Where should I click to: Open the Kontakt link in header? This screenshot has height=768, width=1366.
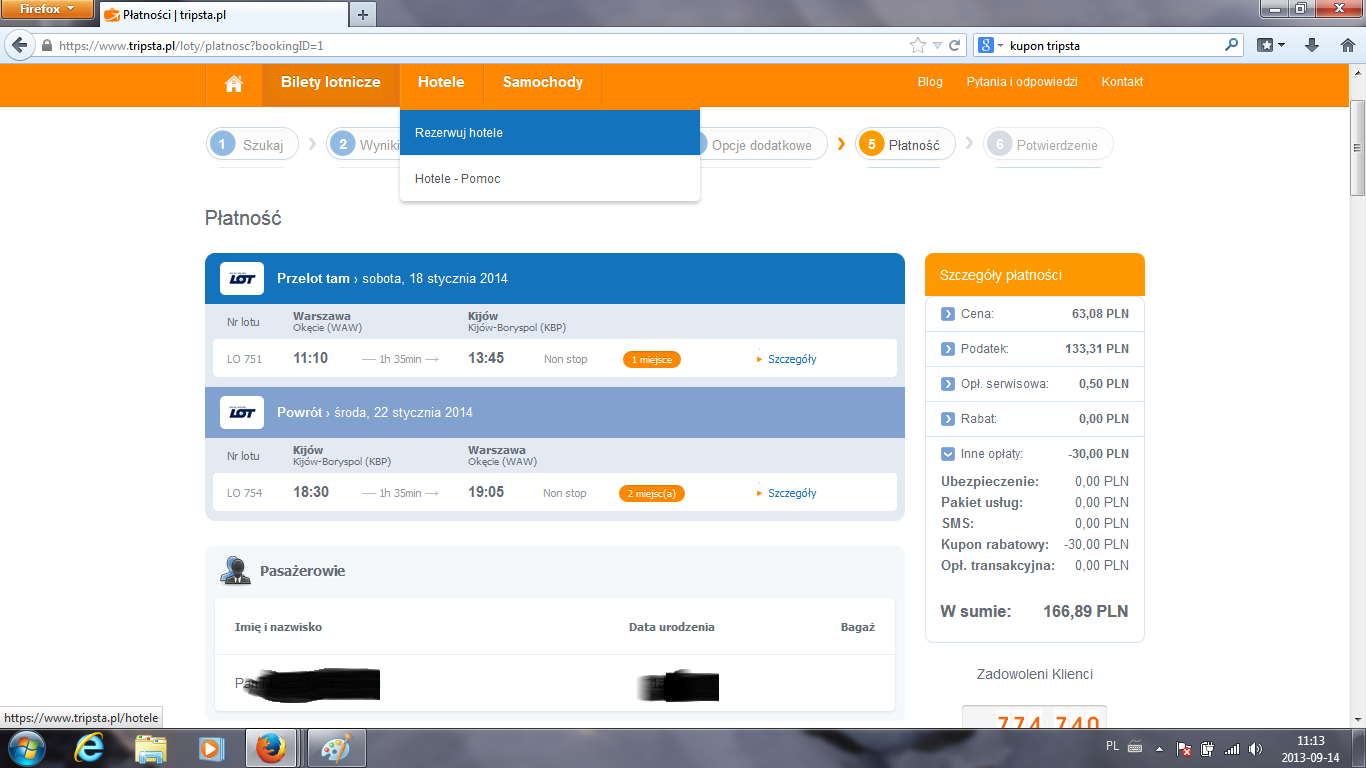coord(1122,82)
